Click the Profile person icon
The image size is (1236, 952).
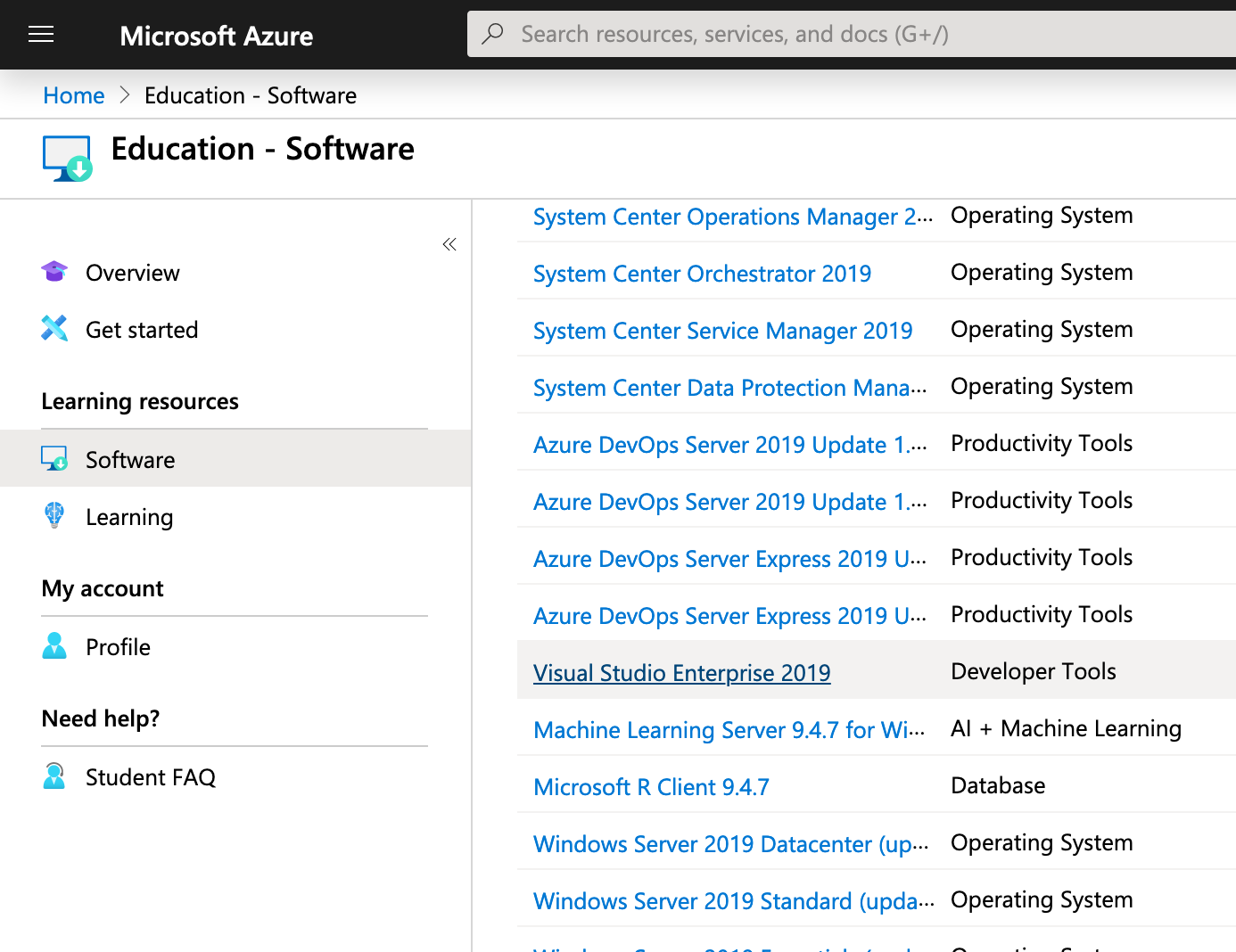[x=54, y=646]
